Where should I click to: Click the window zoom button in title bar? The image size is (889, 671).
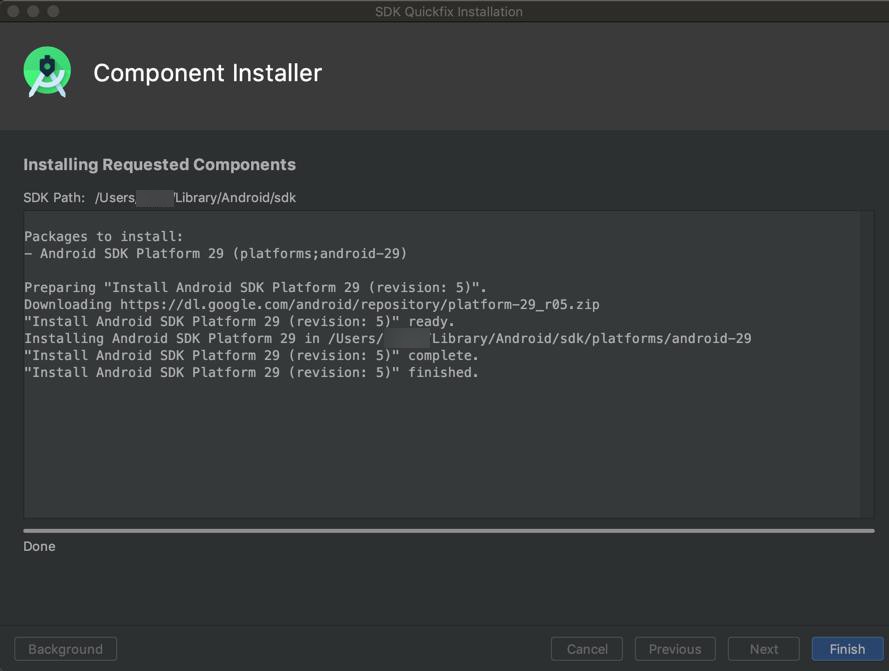53,11
